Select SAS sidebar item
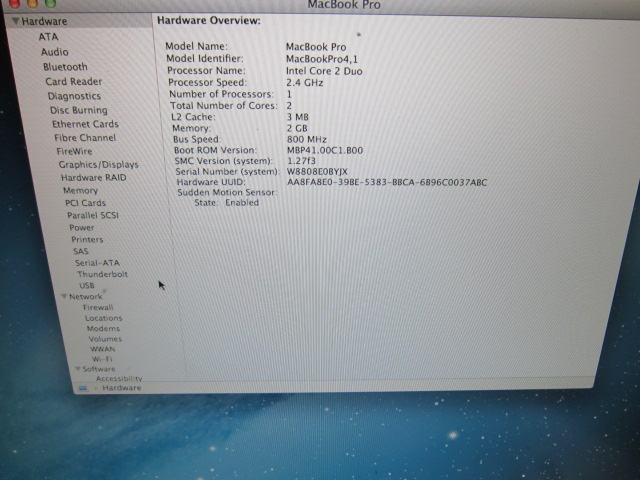Viewport: 640px width, 480px height. [x=81, y=251]
